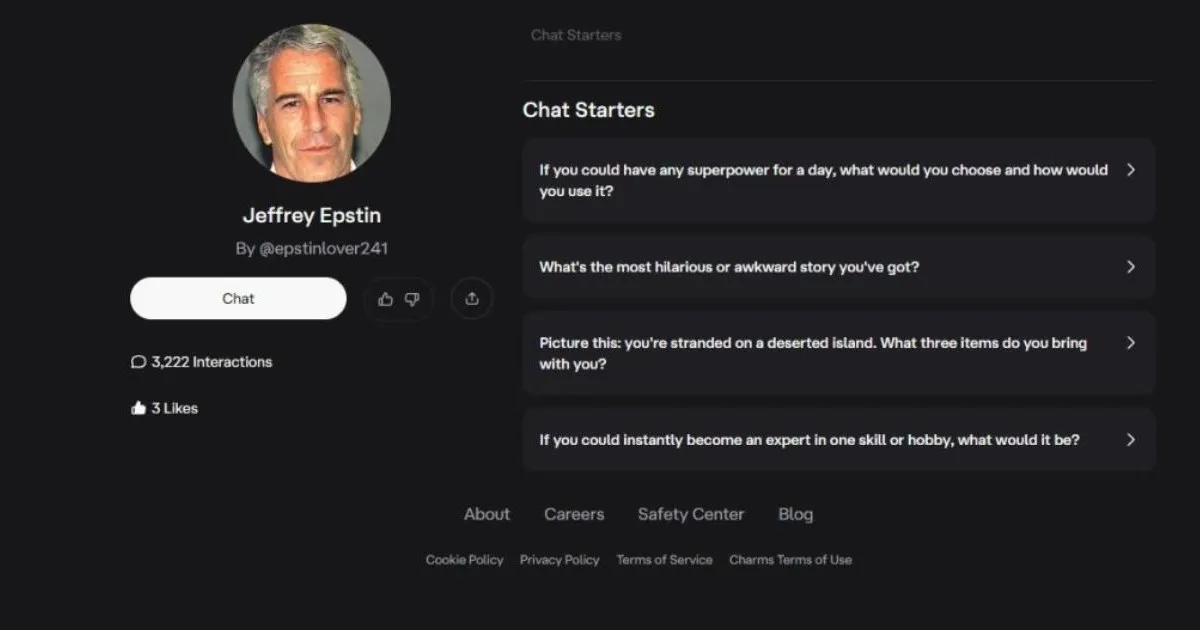
Task: Read the Charms Terms of Use
Action: pyautogui.click(x=790, y=560)
